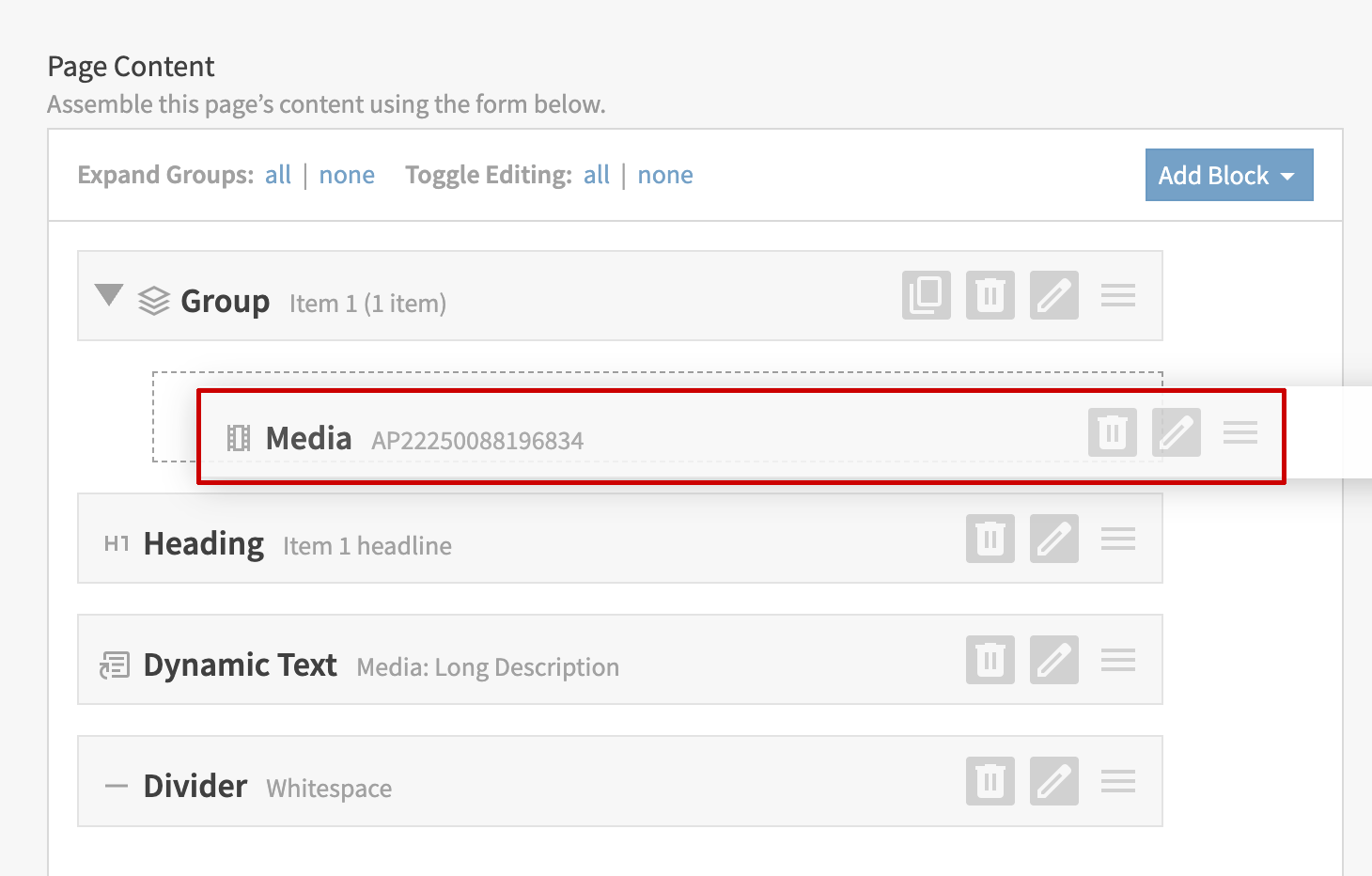
Task: Duplicate the Group block
Action: tap(926, 295)
